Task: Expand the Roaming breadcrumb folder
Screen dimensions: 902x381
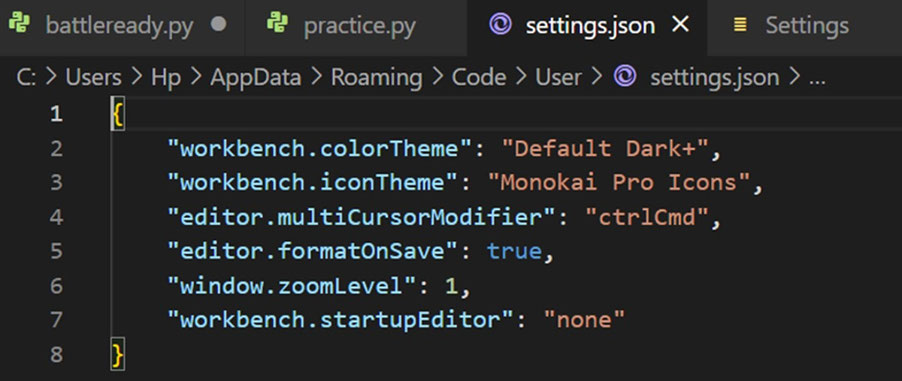Action: [x=376, y=77]
